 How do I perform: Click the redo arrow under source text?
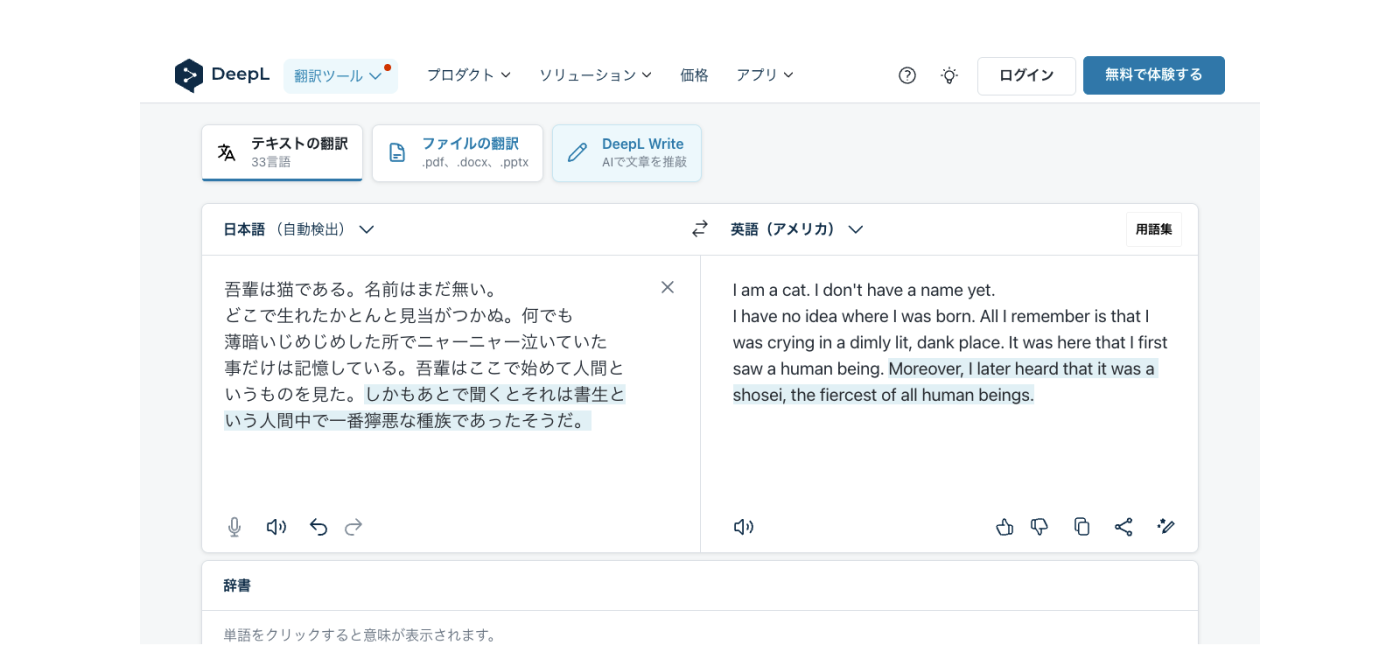pos(353,527)
